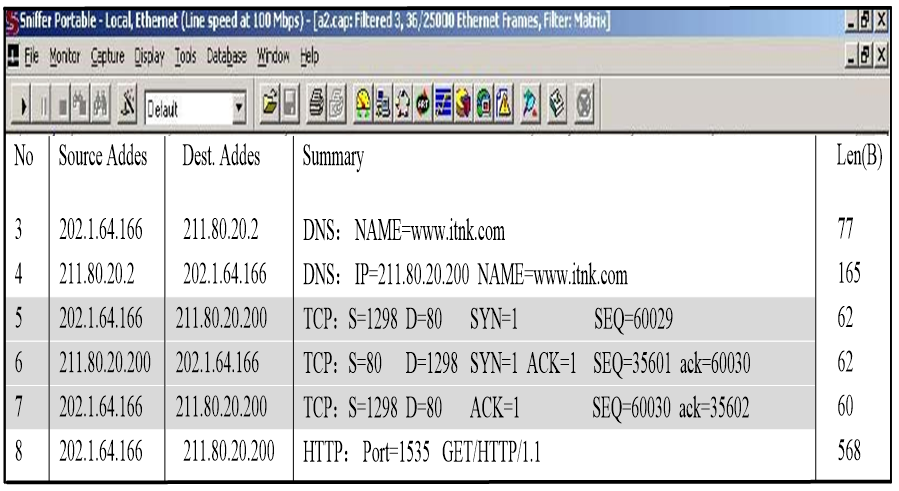Click the Len(B) column header

pos(859,156)
